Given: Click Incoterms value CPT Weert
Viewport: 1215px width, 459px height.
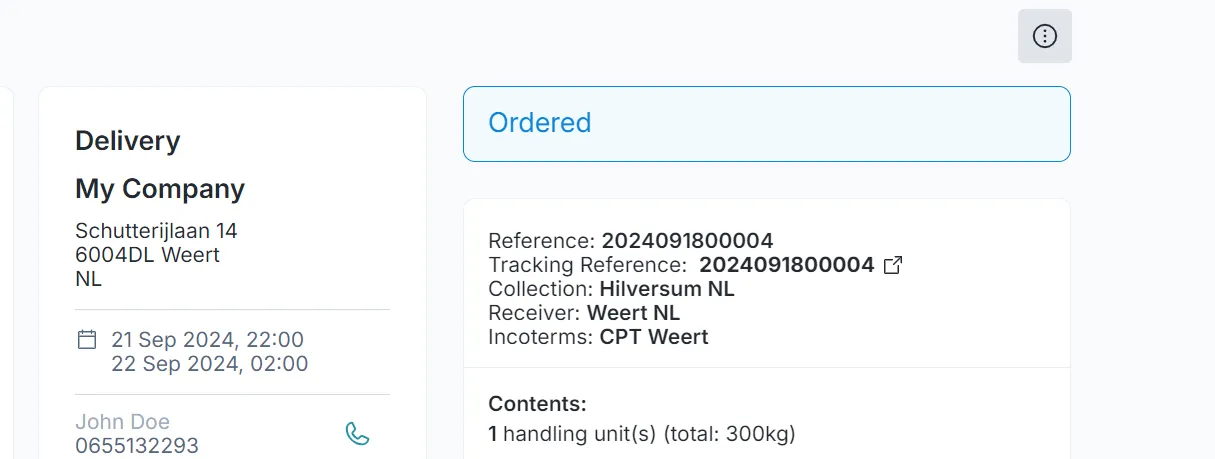Looking at the screenshot, I should [654, 337].
